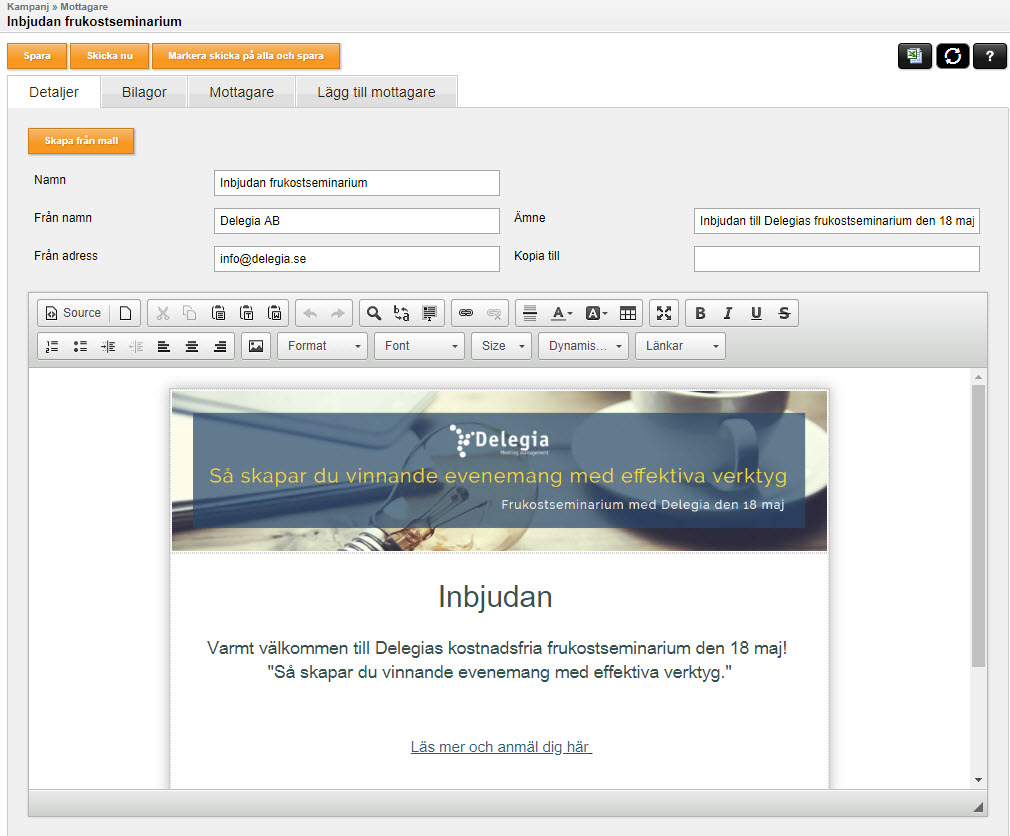Toggle strikethrough formatting
Screen dimensions: 1010x836
click(784, 313)
